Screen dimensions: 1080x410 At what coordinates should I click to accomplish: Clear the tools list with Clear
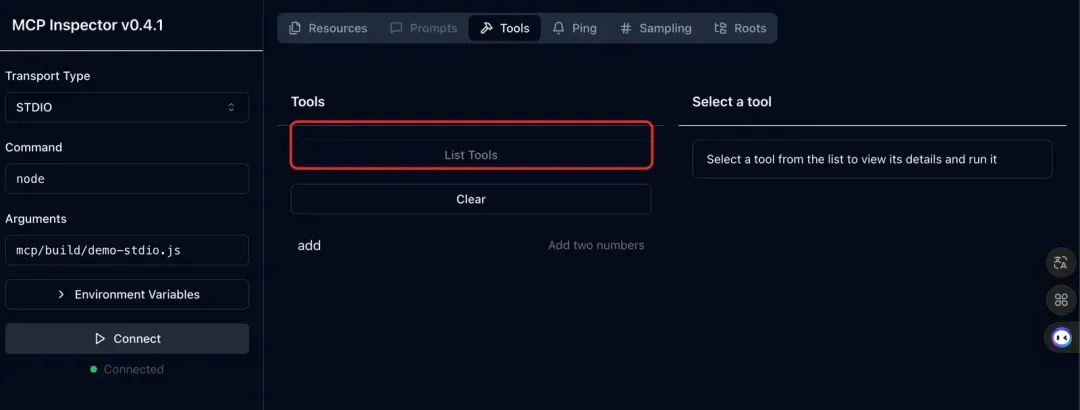[x=471, y=199]
